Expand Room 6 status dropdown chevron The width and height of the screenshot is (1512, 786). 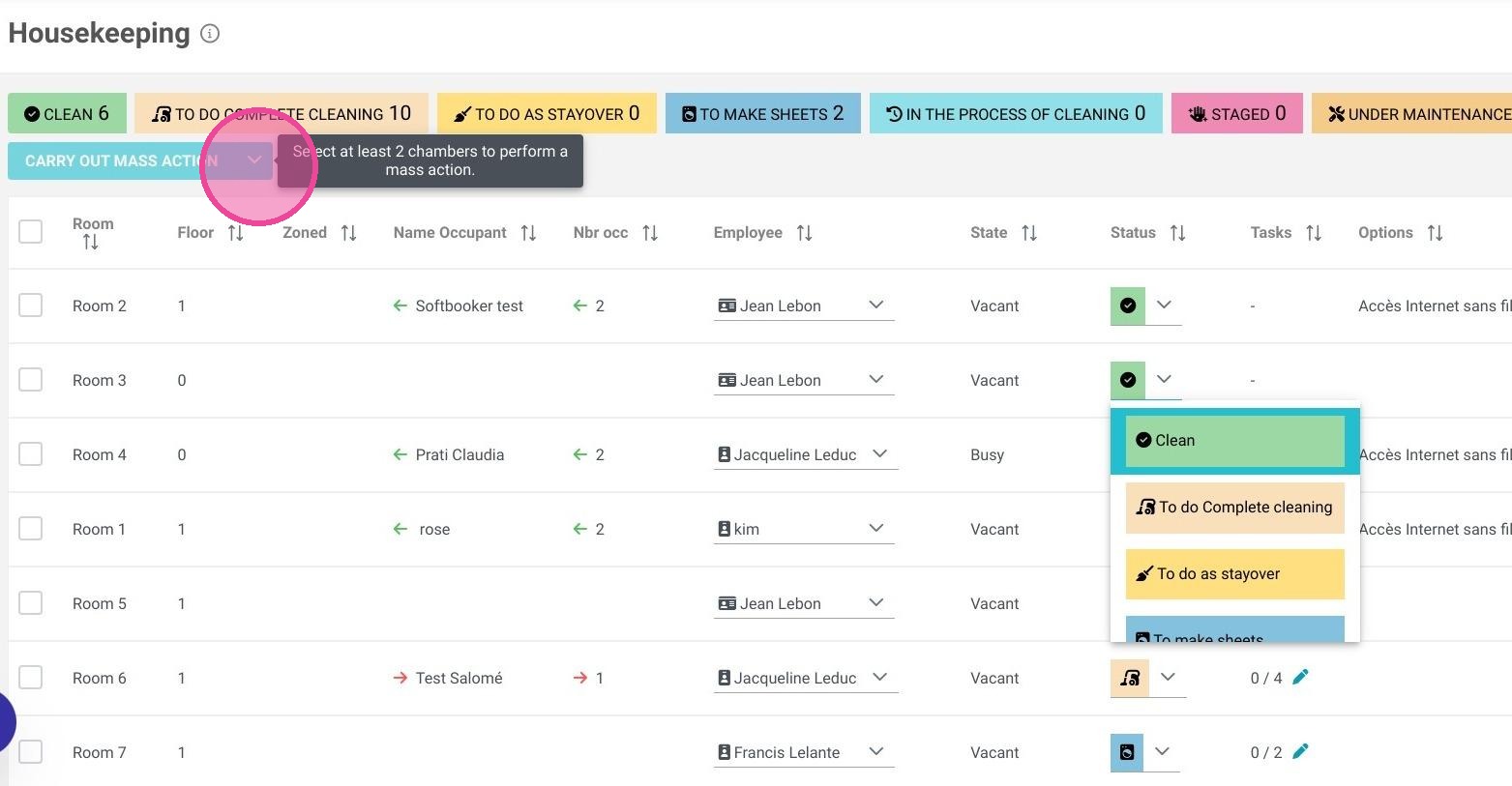(x=1168, y=678)
